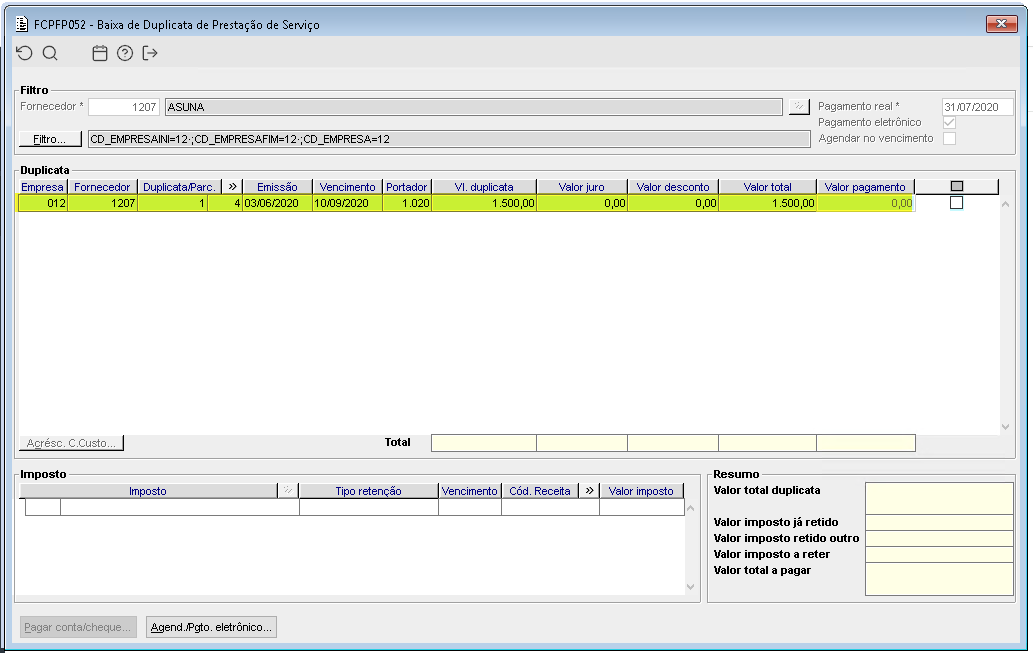Click the filter expression field CD_EMPRESAINI
The height and width of the screenshot is (653, 1033).
click(x=449, y=139)
